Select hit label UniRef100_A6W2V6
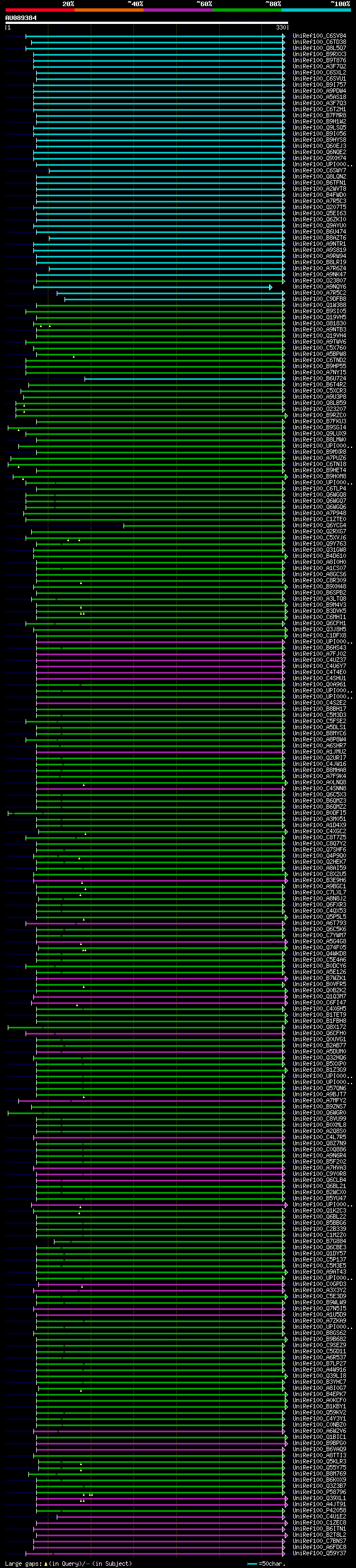 pos(319,1431)
